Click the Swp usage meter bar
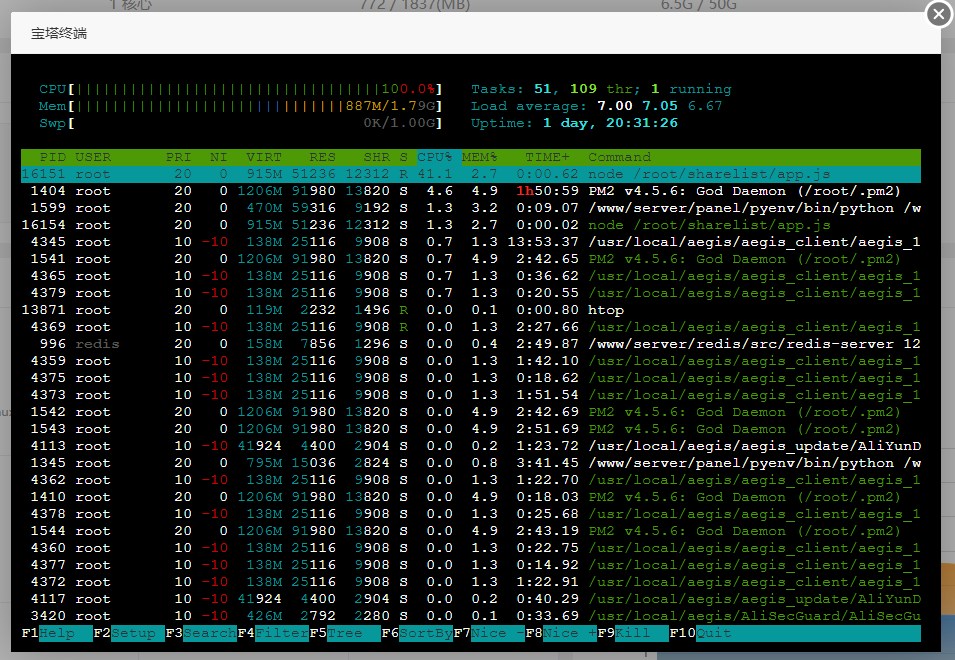The width and height of the screenshot is (955, 660). [x=241, y=123]
